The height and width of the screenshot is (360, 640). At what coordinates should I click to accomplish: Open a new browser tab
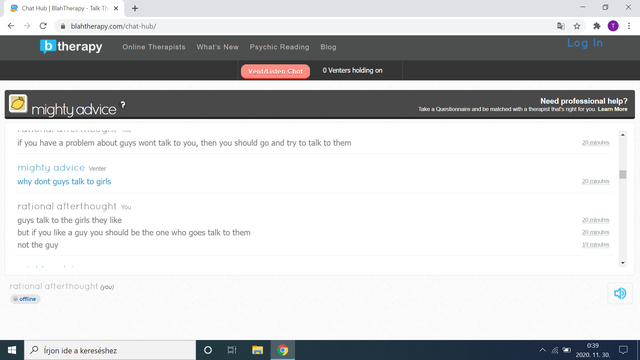(x=135, y=8)
